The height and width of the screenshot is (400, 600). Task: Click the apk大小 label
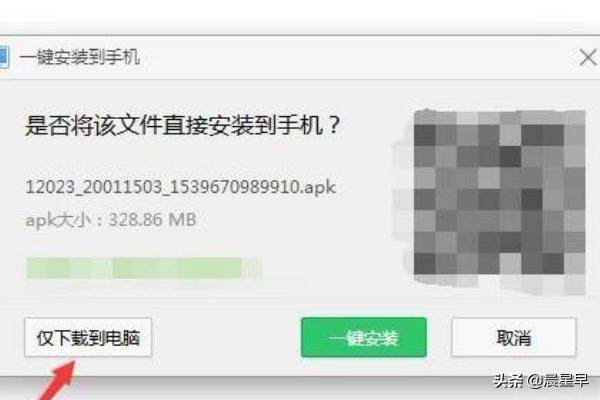58,220
